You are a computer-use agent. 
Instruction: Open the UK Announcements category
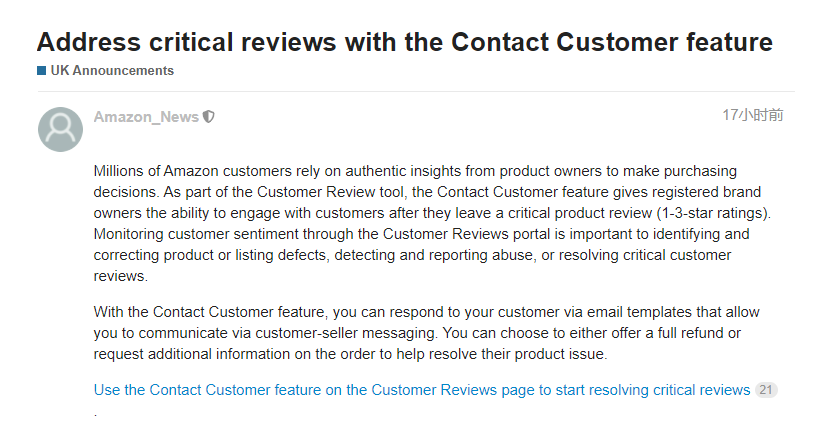click(112, 71)
